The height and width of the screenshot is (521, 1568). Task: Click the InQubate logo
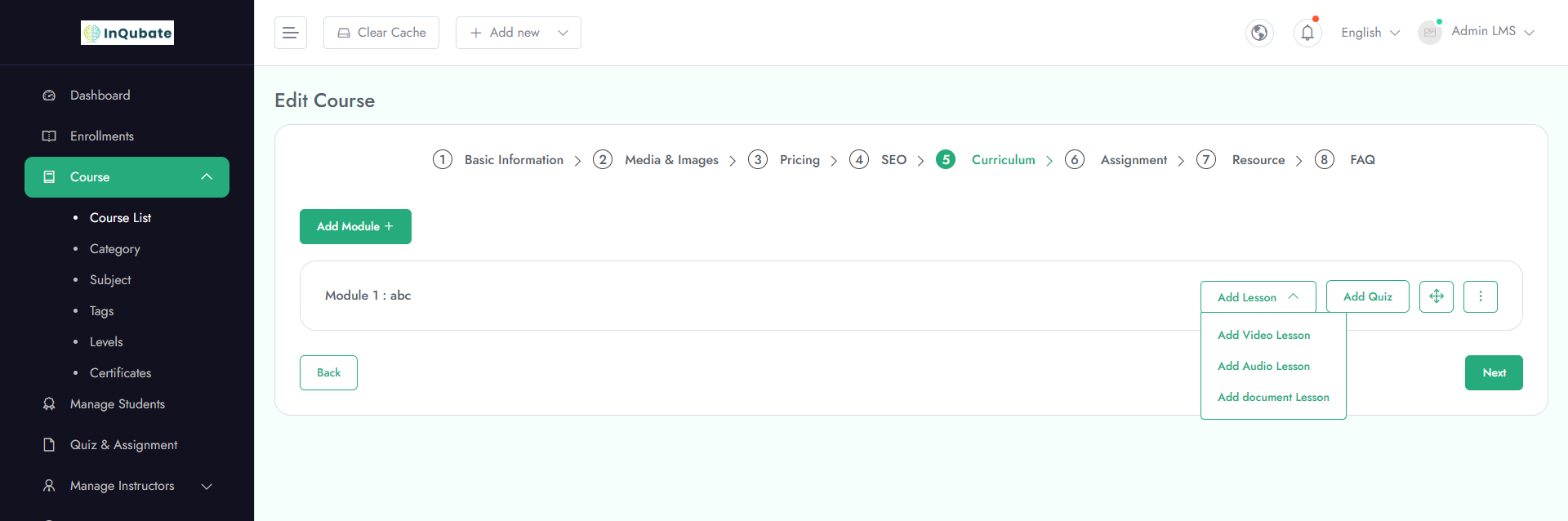(127, 33)
